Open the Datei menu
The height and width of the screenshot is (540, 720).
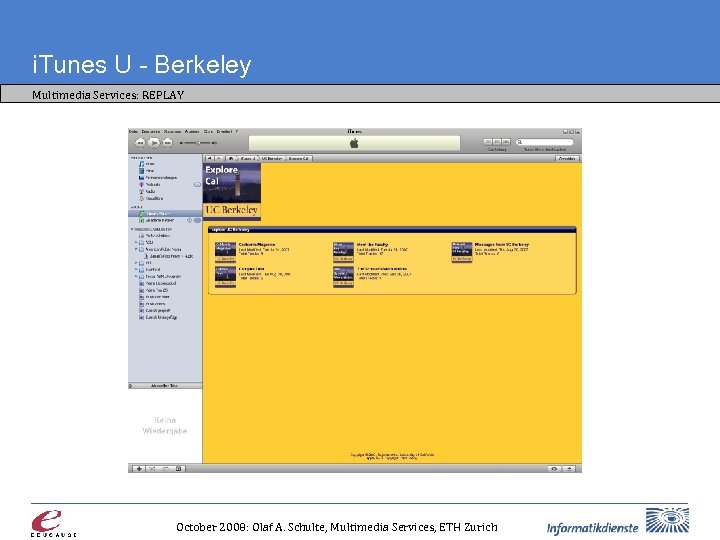[x=133, y=131]
